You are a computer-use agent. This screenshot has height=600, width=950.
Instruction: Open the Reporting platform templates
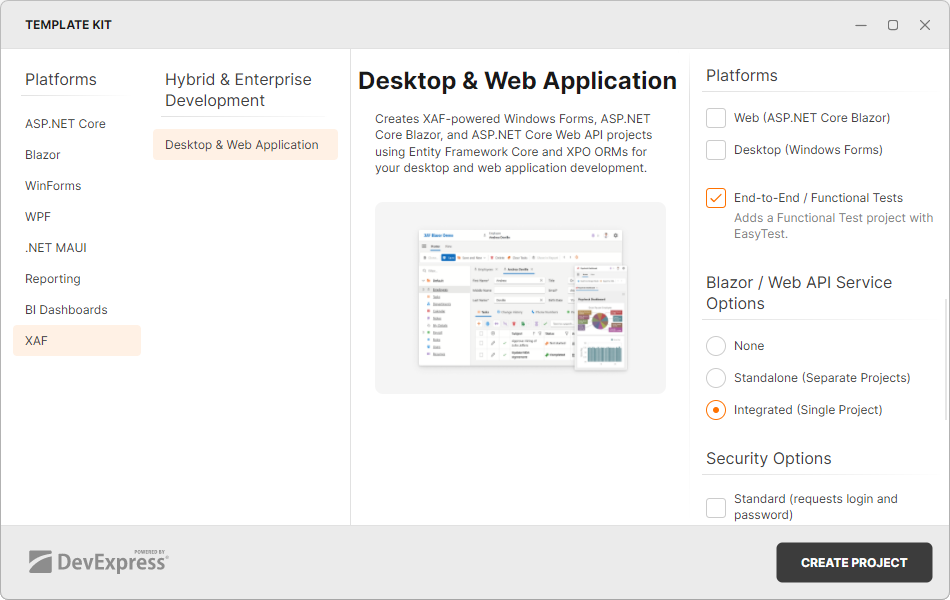click(52, 278)
